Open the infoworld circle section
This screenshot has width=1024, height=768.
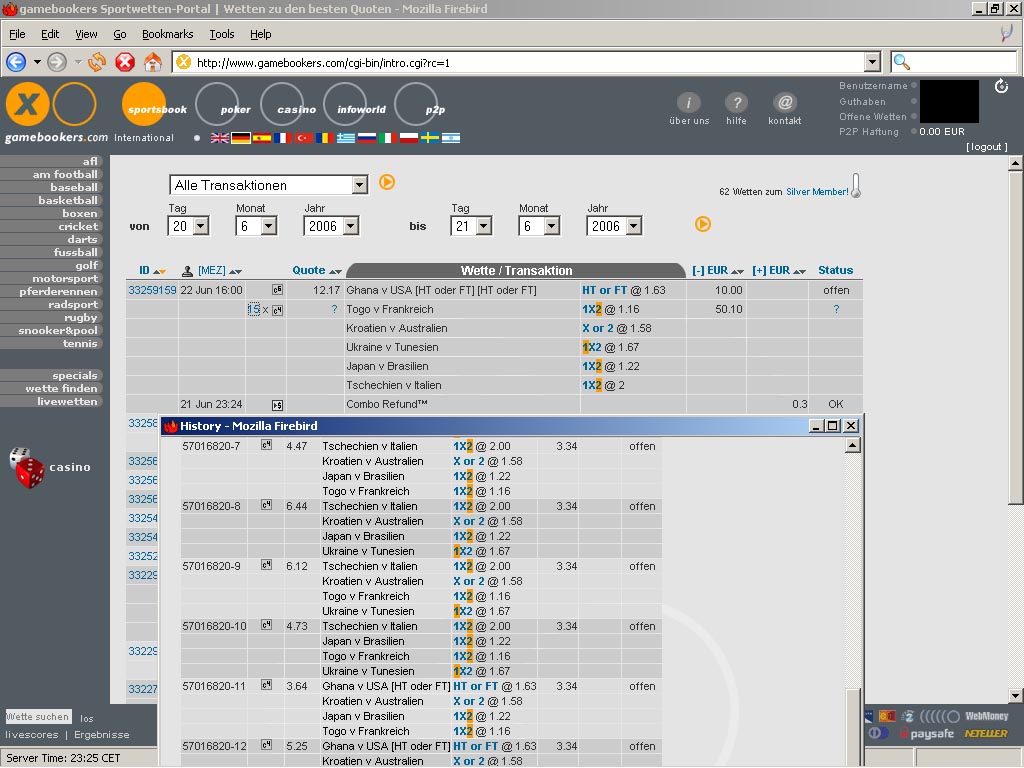coord(346,104)
